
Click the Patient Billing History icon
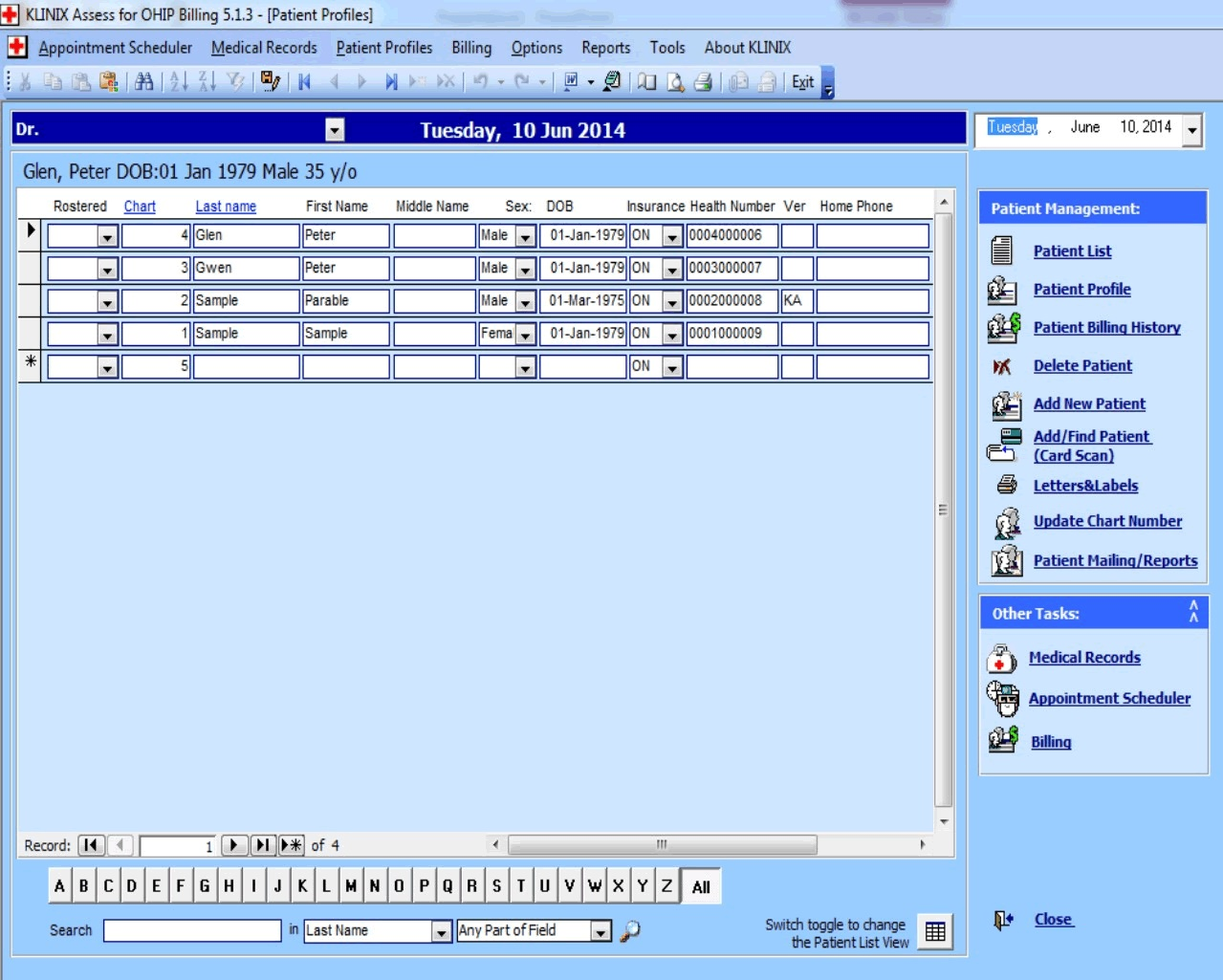point(1003,327)
